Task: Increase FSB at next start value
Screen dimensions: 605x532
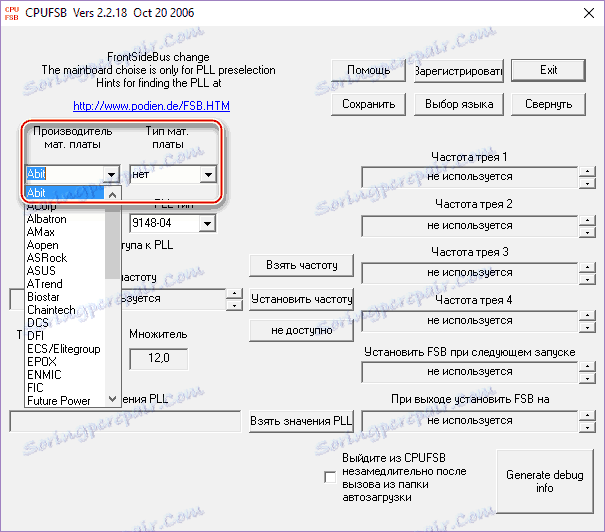Action: point(587,366)
